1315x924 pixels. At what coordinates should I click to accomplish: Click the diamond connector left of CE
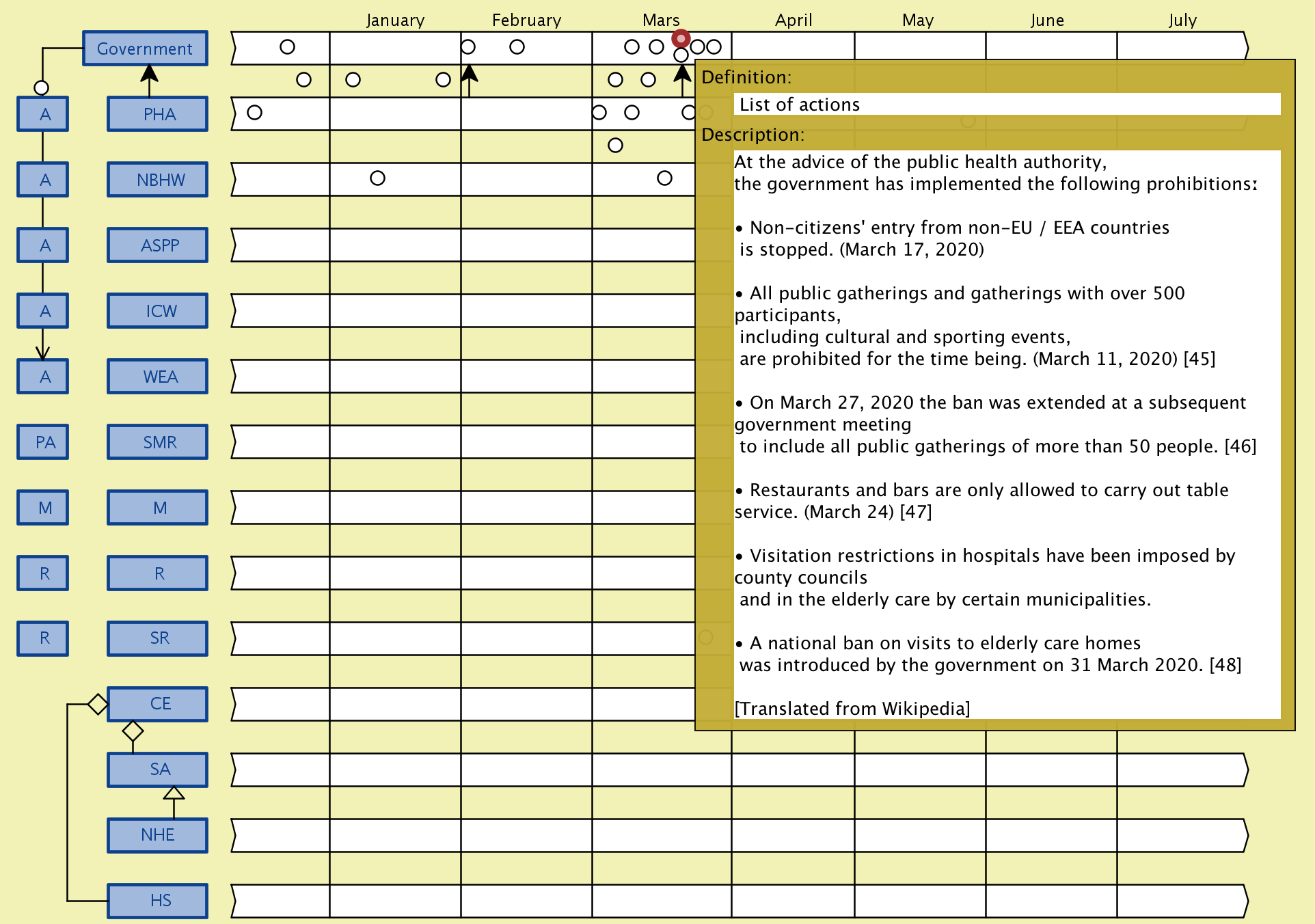[x=98, y=704]
